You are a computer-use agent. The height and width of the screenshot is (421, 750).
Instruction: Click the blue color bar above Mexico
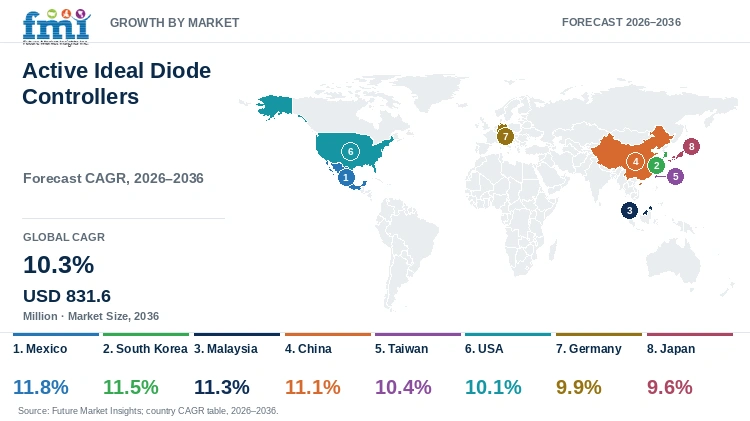(x=56, y=334)
